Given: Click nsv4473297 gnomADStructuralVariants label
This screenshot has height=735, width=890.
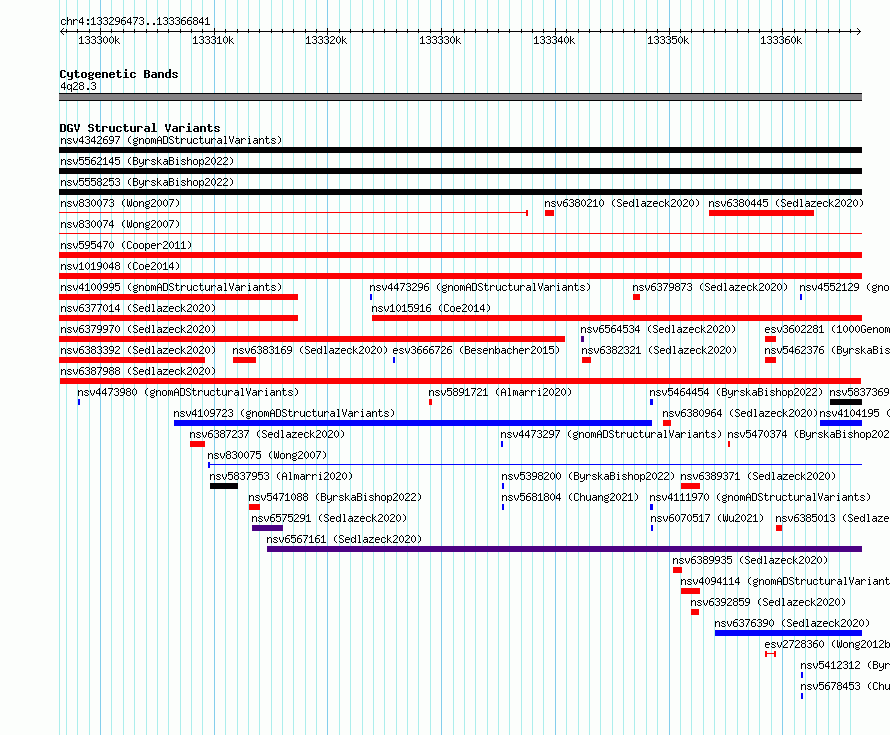Looking at the screenshot, I should point(611,434).
